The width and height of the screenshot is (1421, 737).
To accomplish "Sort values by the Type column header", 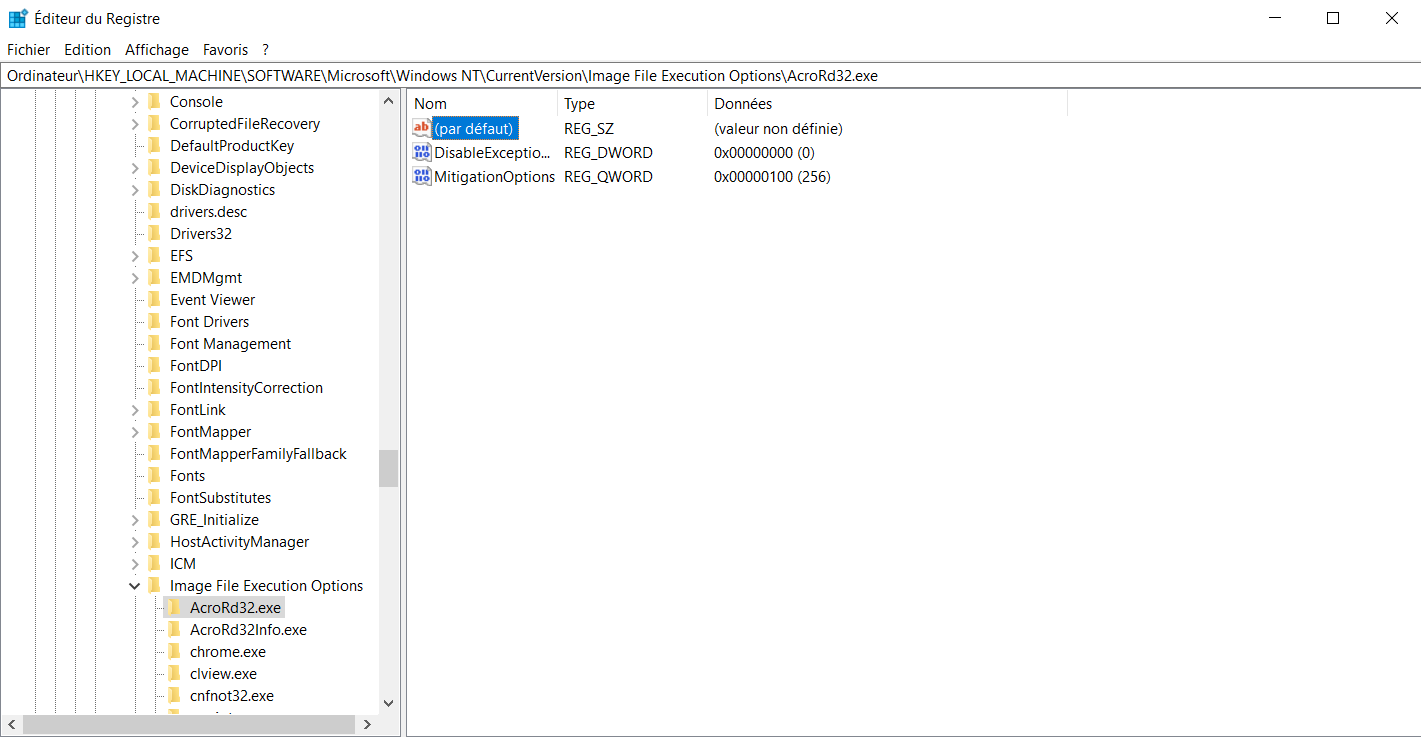I will click(x=632, y=103).
